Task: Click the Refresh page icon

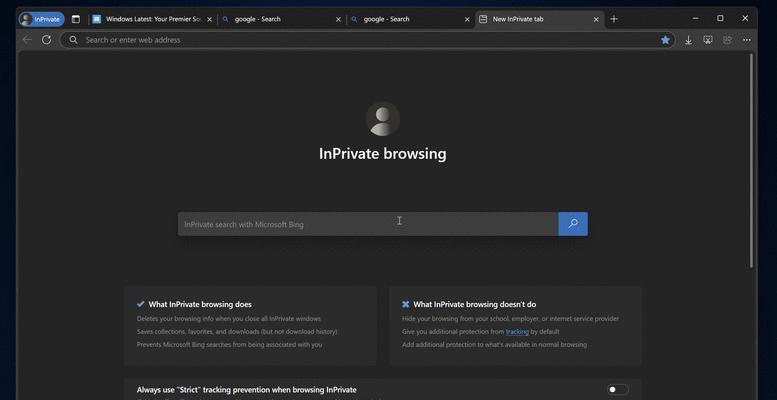Action: [x=47, y=40]
